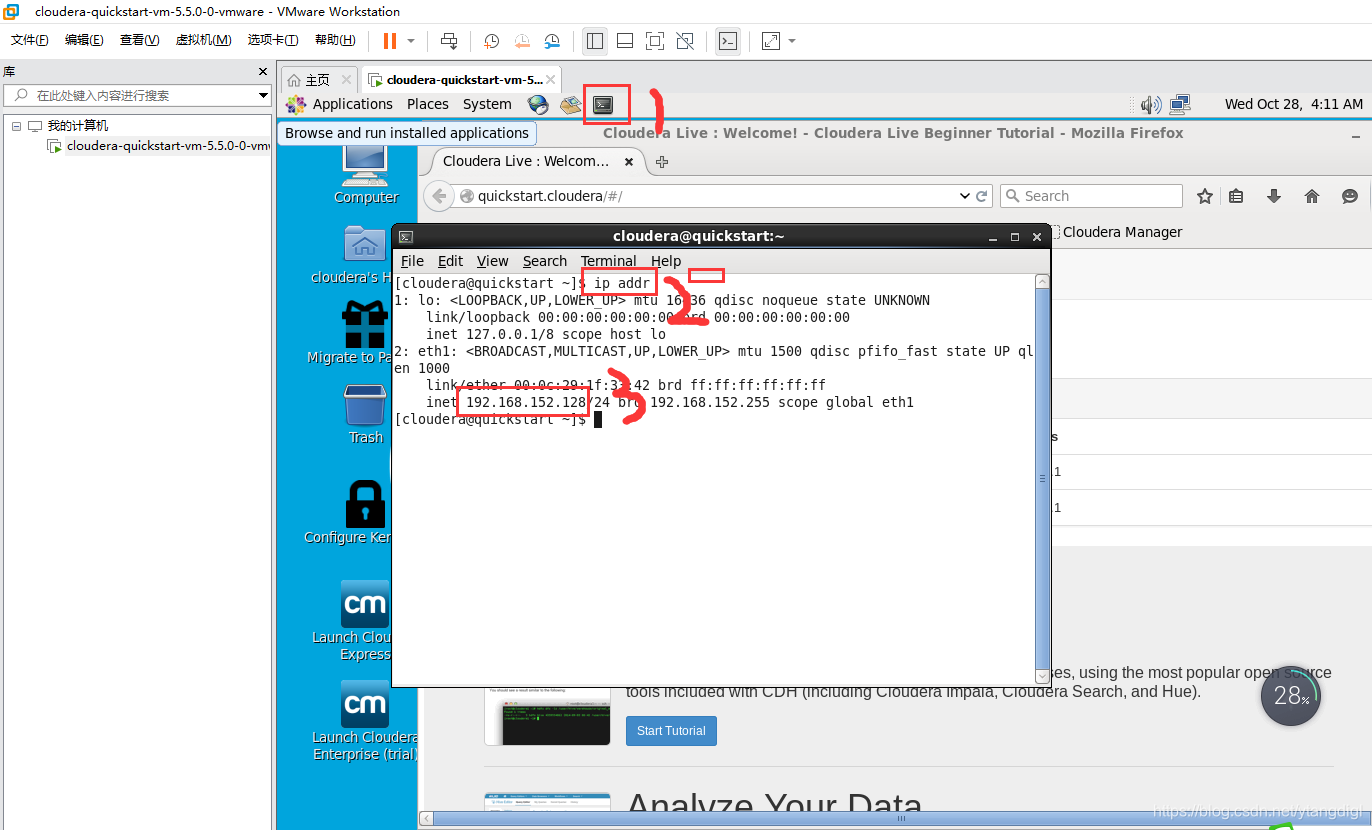
Task: Expand the stretch display dropdown arrow
Action: (792, 41)
